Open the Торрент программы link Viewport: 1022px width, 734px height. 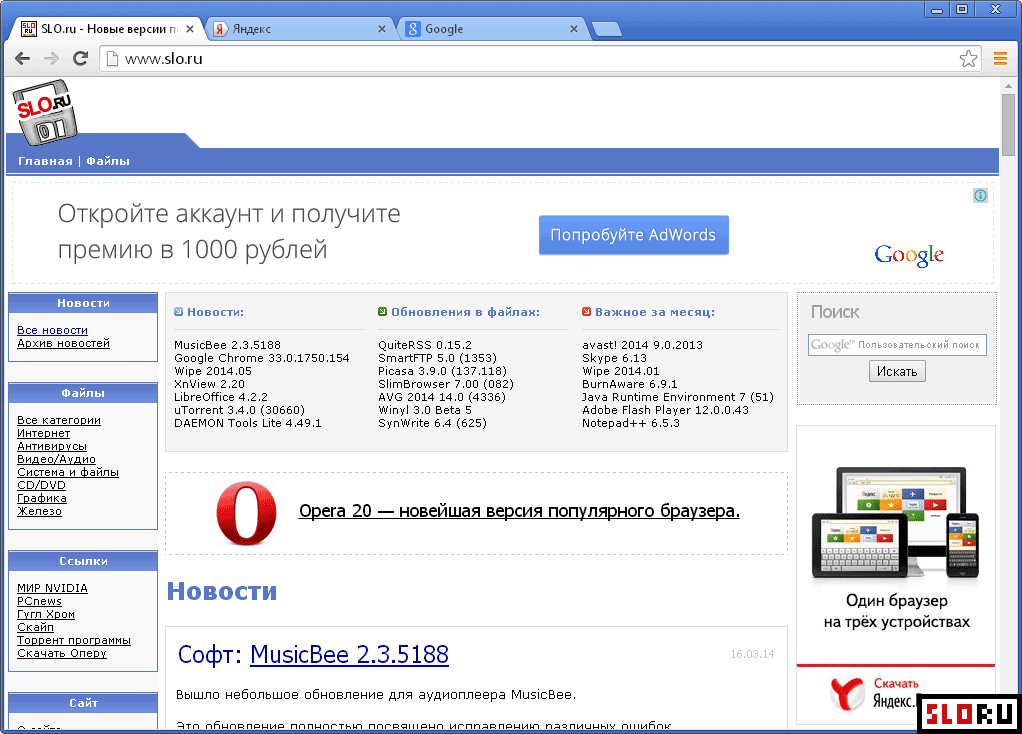(74, 640)
